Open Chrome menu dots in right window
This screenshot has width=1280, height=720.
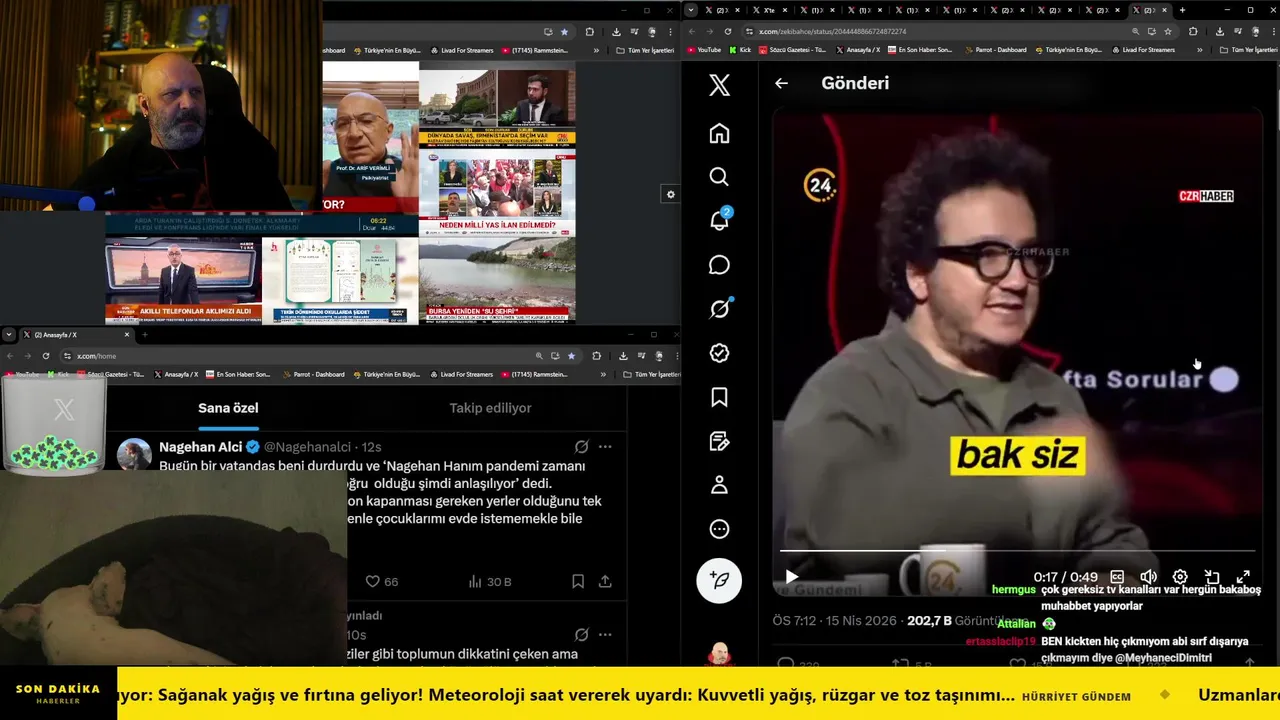[1272, 31]
